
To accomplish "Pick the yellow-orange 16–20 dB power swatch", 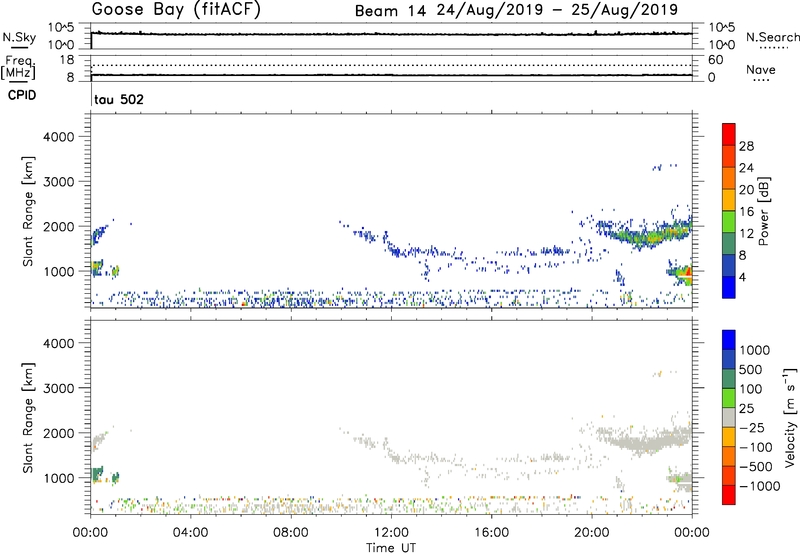I will point(729,200).
